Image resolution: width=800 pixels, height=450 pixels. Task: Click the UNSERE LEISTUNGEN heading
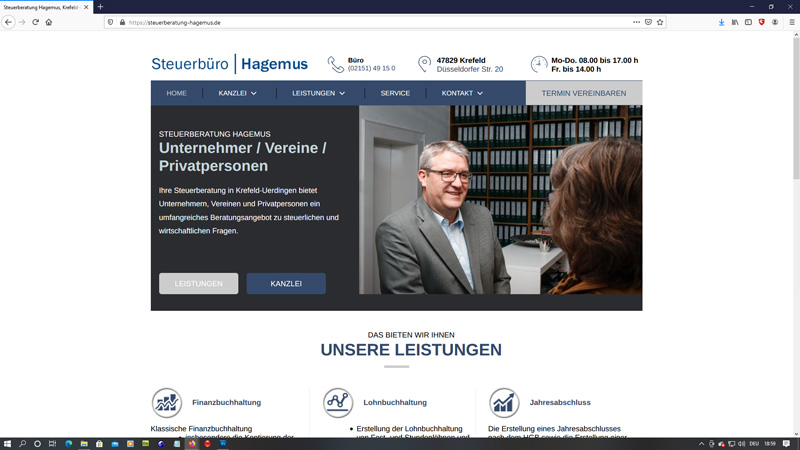[x=411, y=350]
